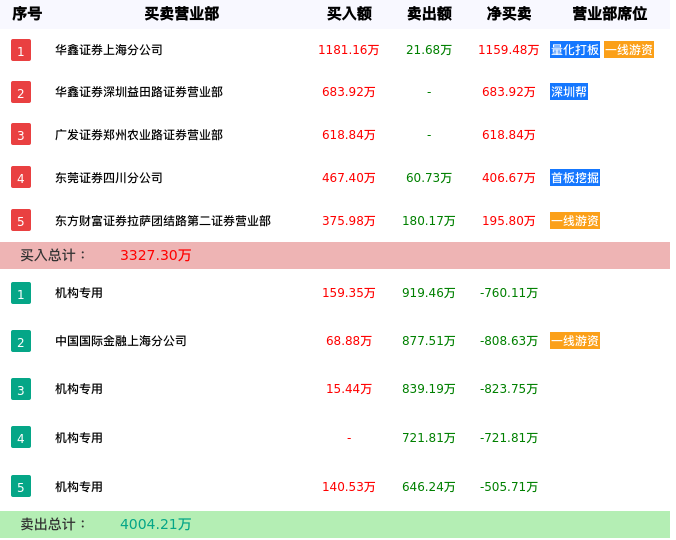Click sell amount 646.24万
Screen dimensions: 676x540
tap(429, 487)
